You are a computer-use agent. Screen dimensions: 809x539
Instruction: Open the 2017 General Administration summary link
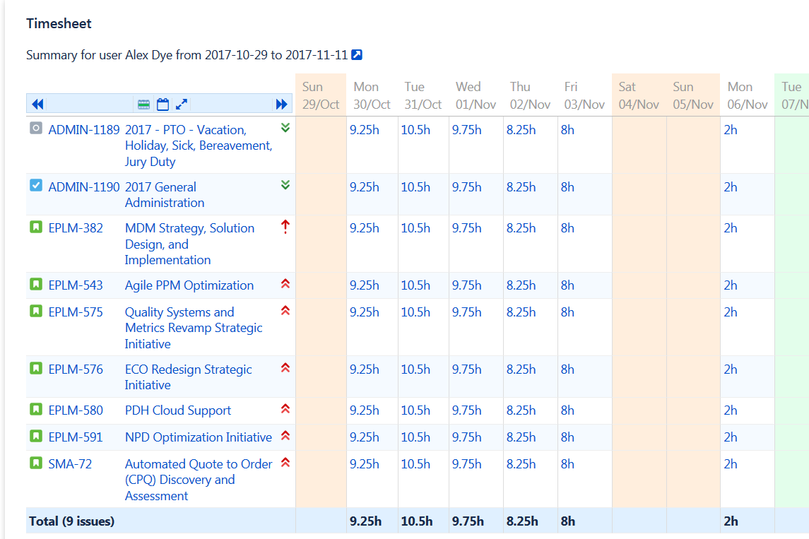coord(164,195)
